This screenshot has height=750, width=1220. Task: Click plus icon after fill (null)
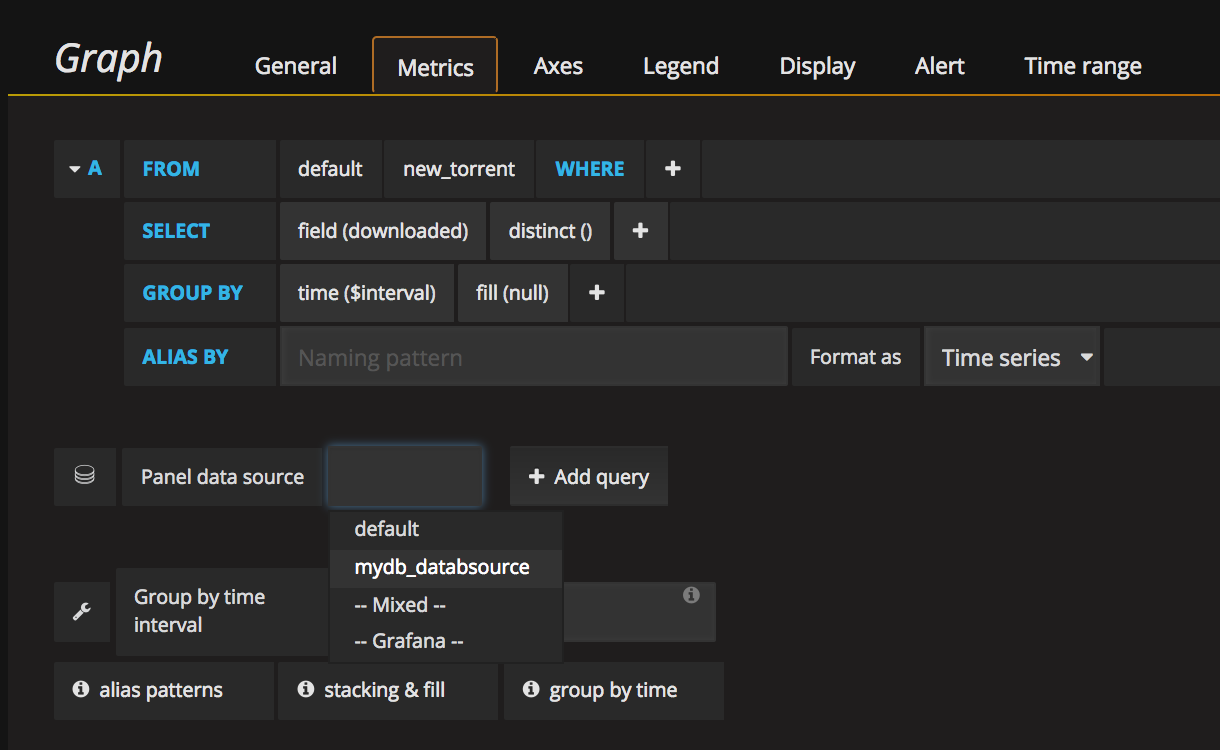pyautogui.click(x=597, y=293)
